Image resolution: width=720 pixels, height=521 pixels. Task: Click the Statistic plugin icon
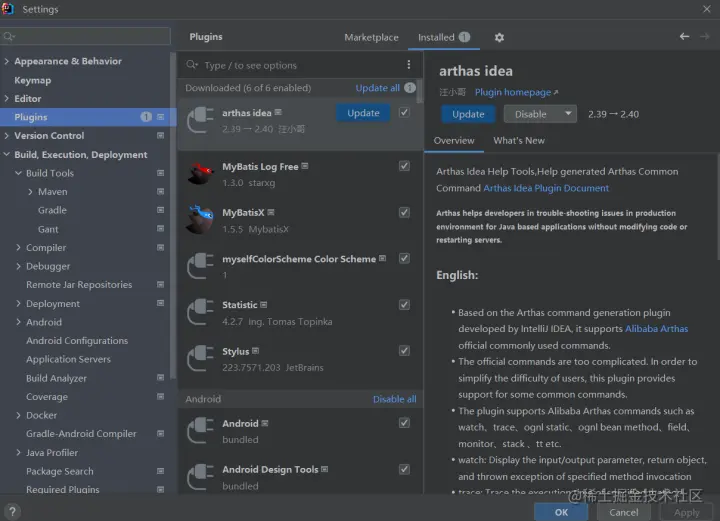pyautogui.click(x=200, y=312)
